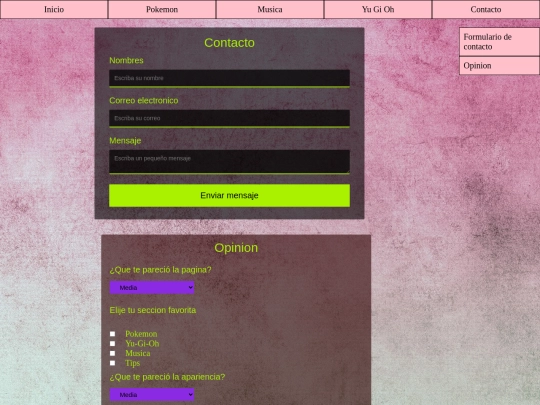The height and width of the screenshot is (405, 540).
Task: Jump to Formulario de contacto link
Action: click(499, 42)
